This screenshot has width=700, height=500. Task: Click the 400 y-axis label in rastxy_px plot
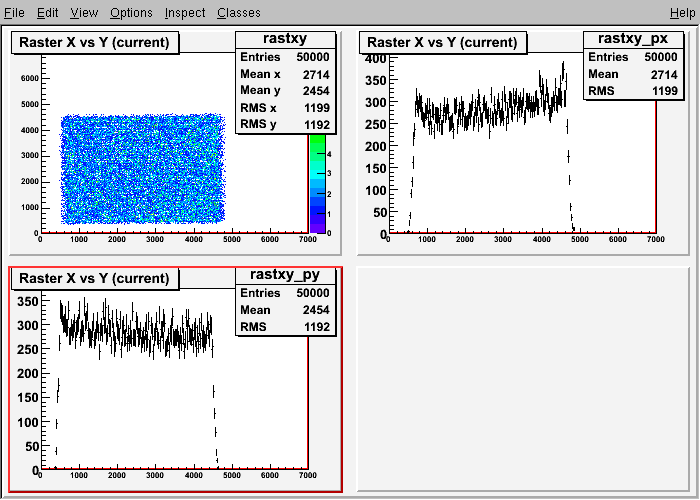375,58
